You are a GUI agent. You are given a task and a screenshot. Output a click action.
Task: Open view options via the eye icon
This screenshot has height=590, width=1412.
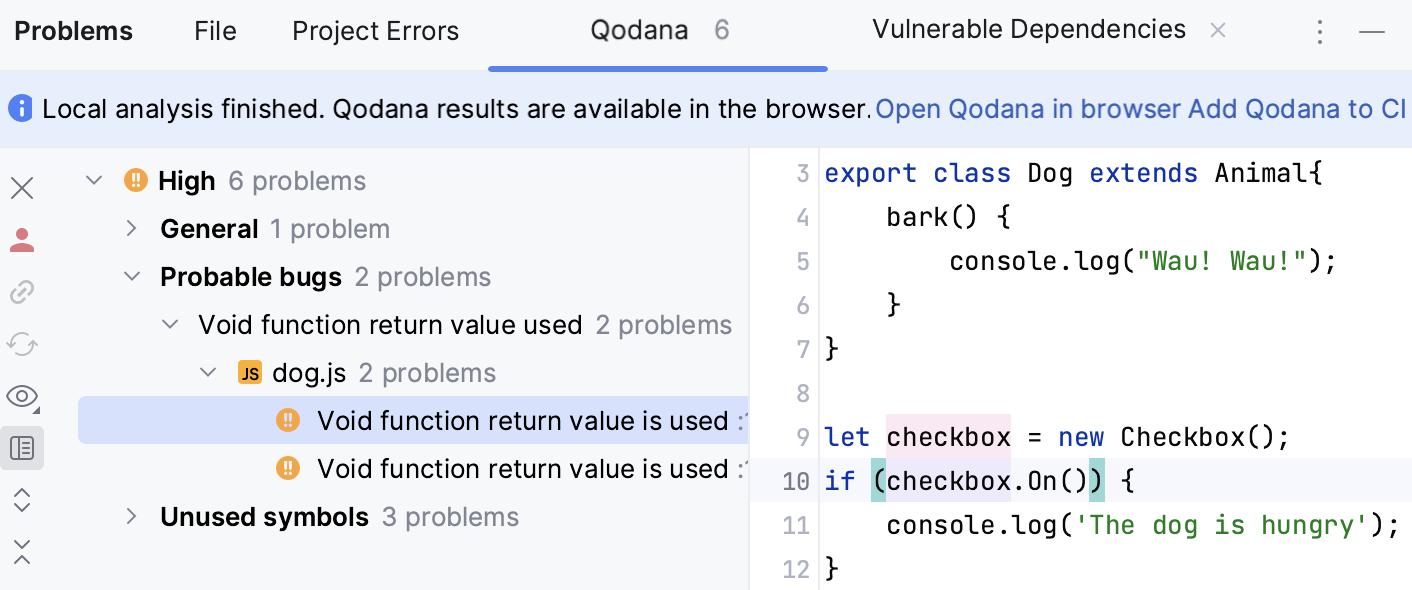(22, 396)
